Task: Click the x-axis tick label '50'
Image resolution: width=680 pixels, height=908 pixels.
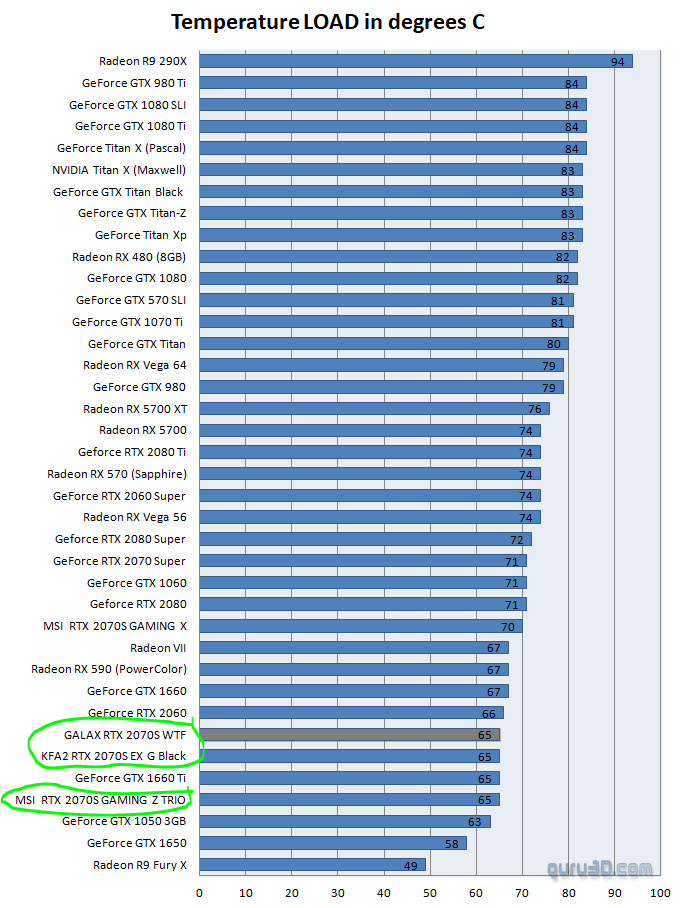Action: (430, 893)
